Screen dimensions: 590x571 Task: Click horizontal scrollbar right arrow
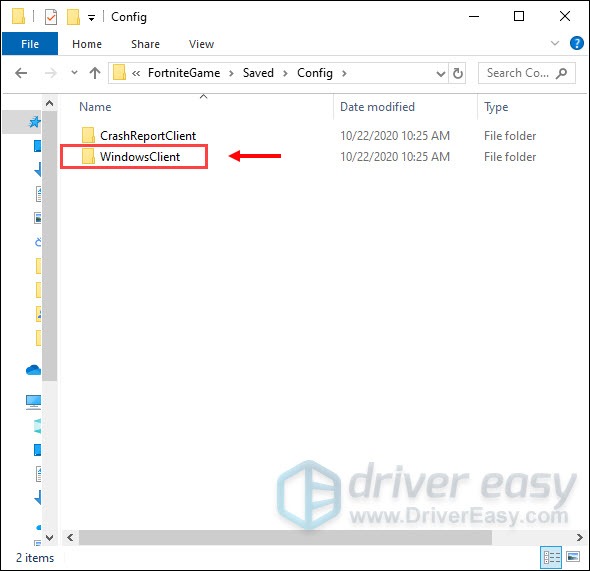579,538
